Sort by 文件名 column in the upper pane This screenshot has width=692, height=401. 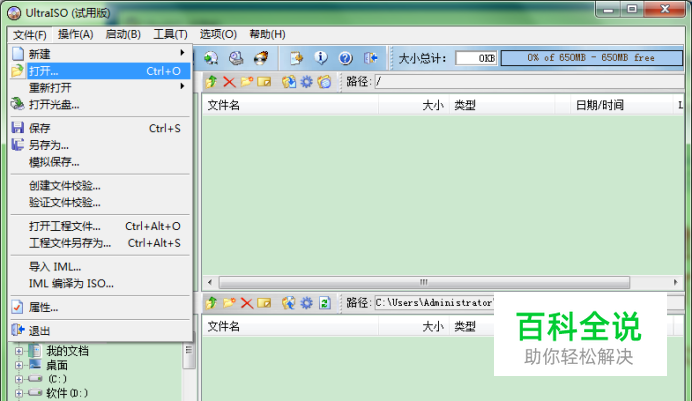tap(290, 105)
